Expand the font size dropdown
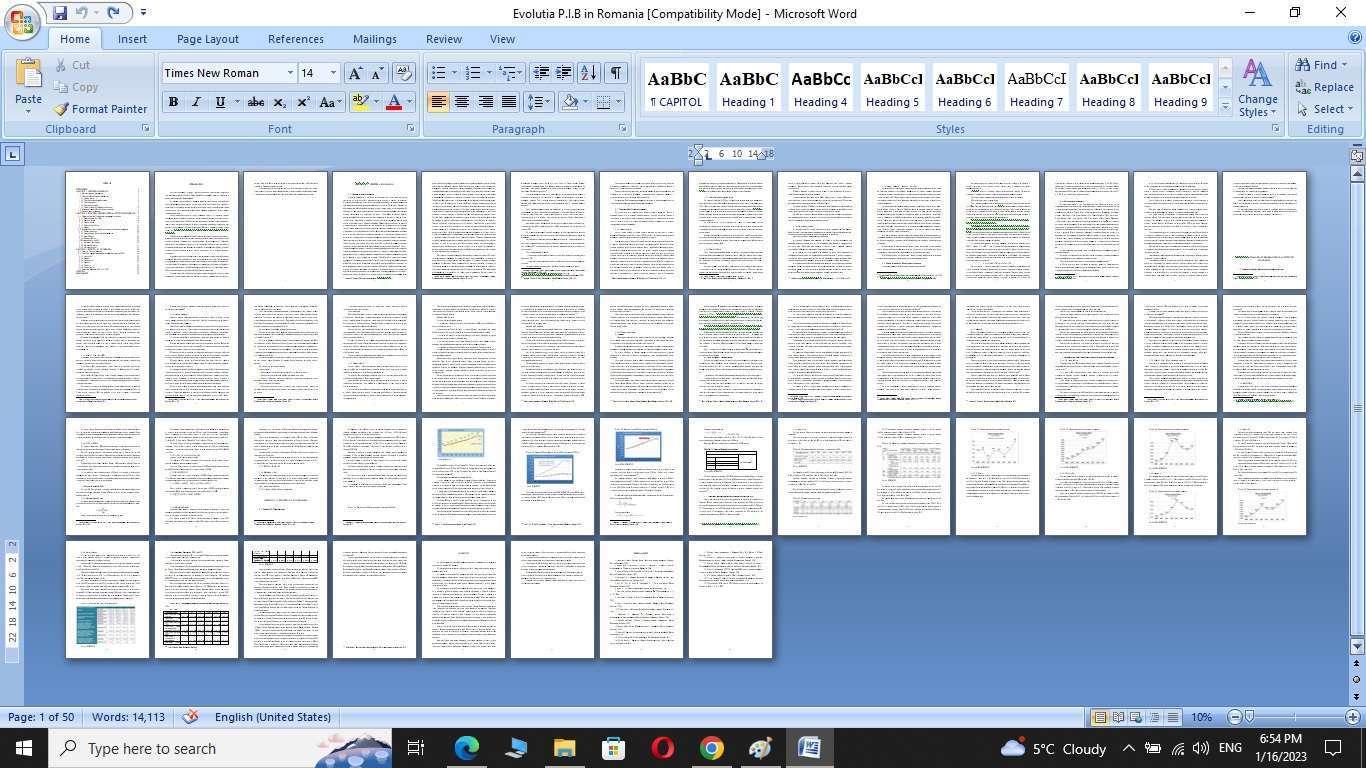 click(333, 73)
